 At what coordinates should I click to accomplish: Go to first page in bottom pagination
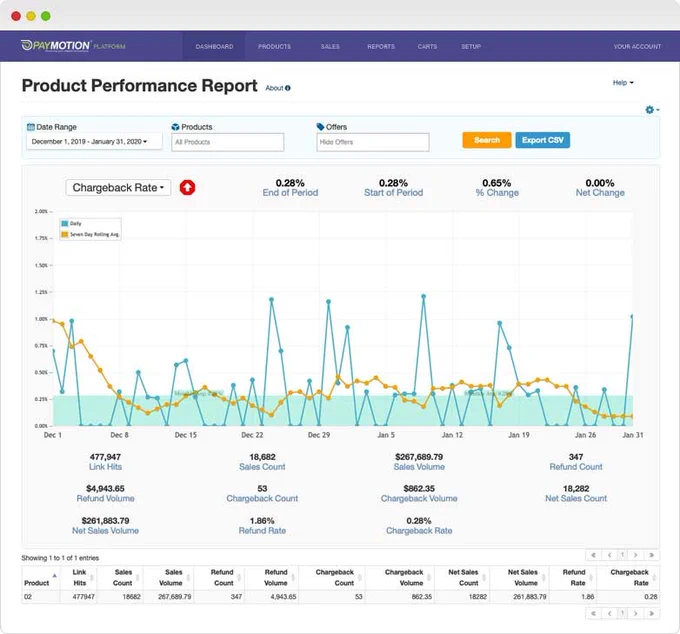pos(593,613)
